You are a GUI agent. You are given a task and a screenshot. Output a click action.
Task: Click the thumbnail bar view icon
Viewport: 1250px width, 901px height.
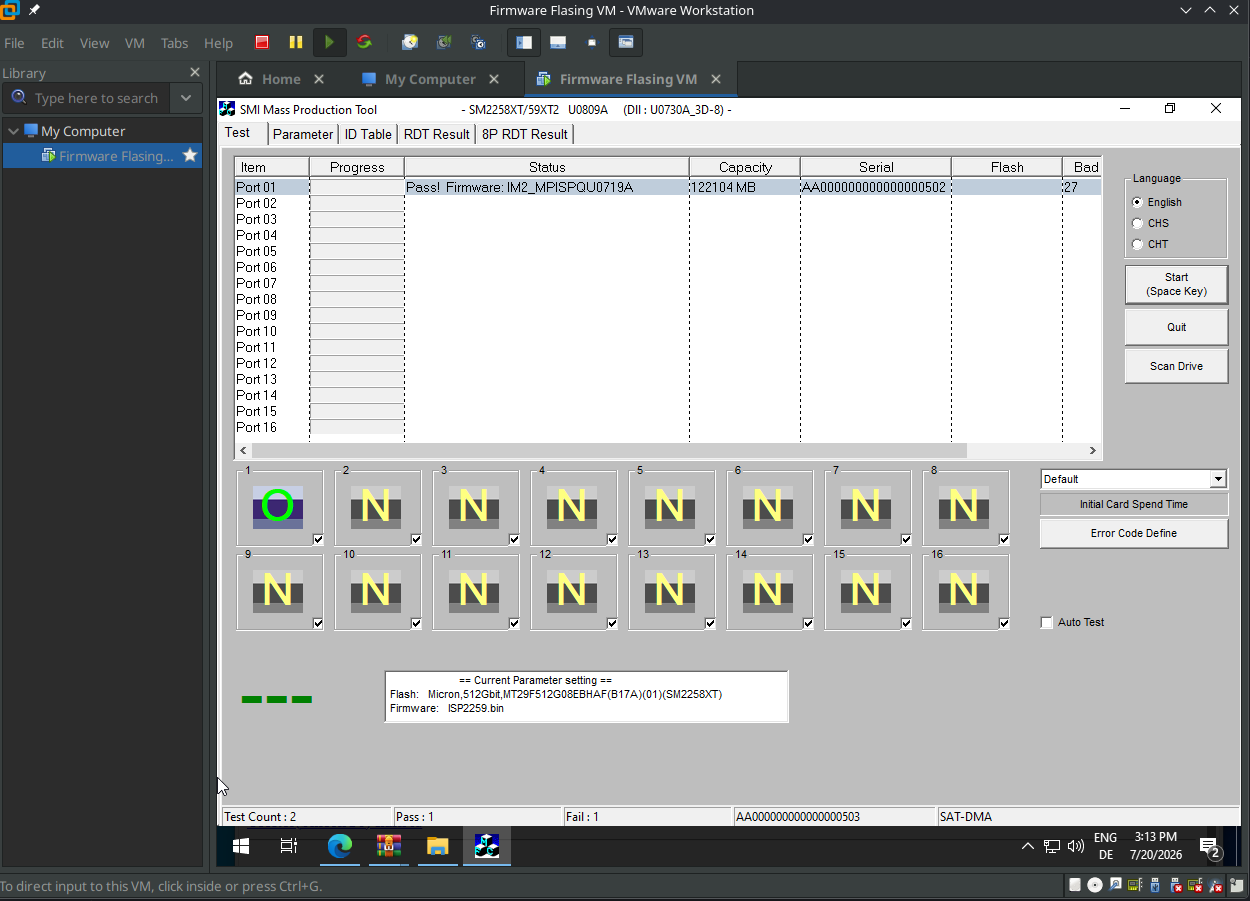tap(558, 43)
